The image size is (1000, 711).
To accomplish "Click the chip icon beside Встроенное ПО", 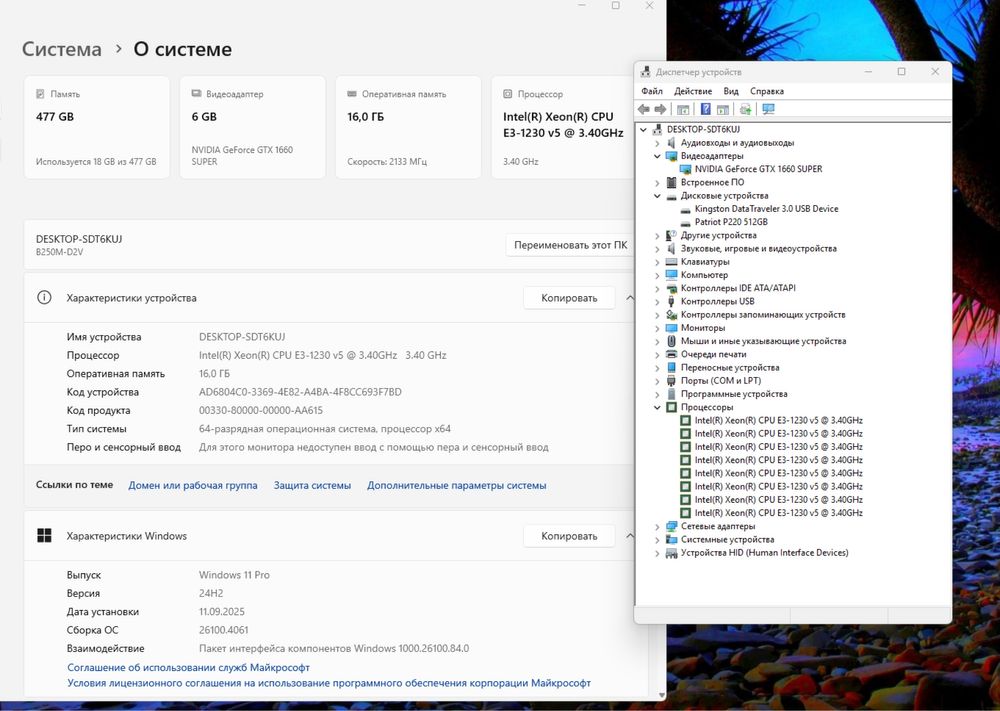I will tap(671, 182).
